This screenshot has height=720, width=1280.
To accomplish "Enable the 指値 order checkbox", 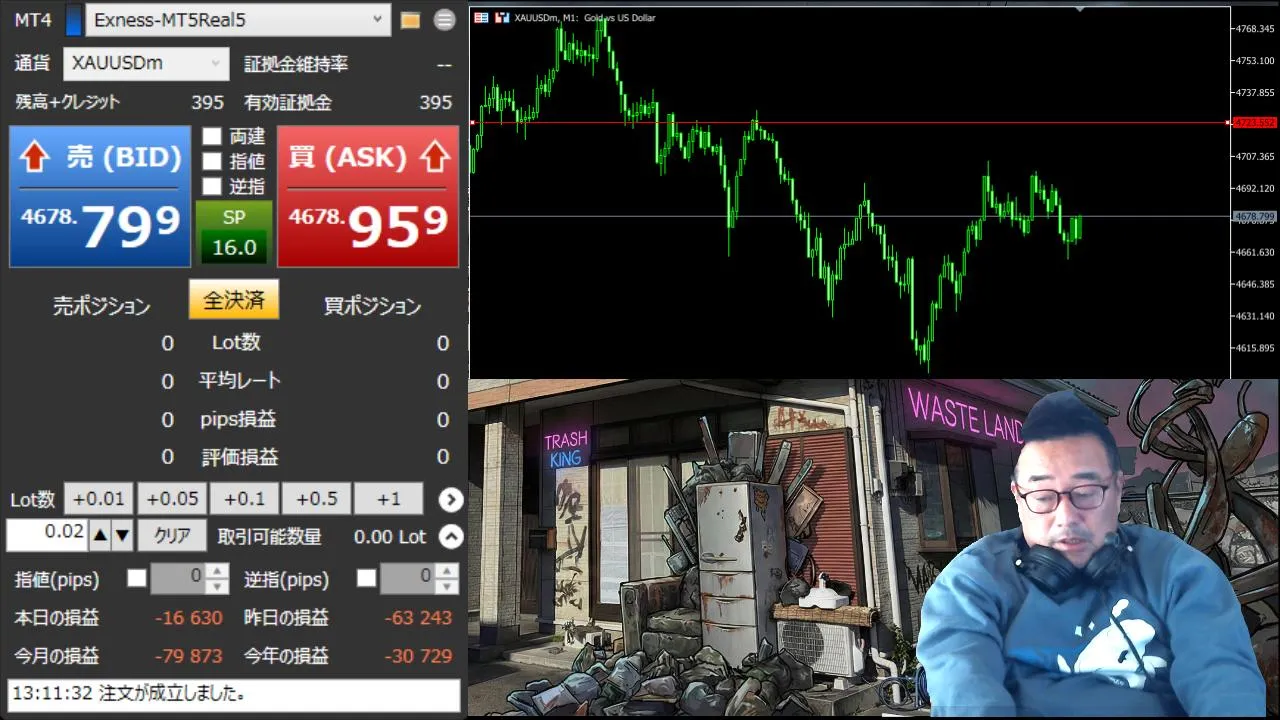I will 212,161.
